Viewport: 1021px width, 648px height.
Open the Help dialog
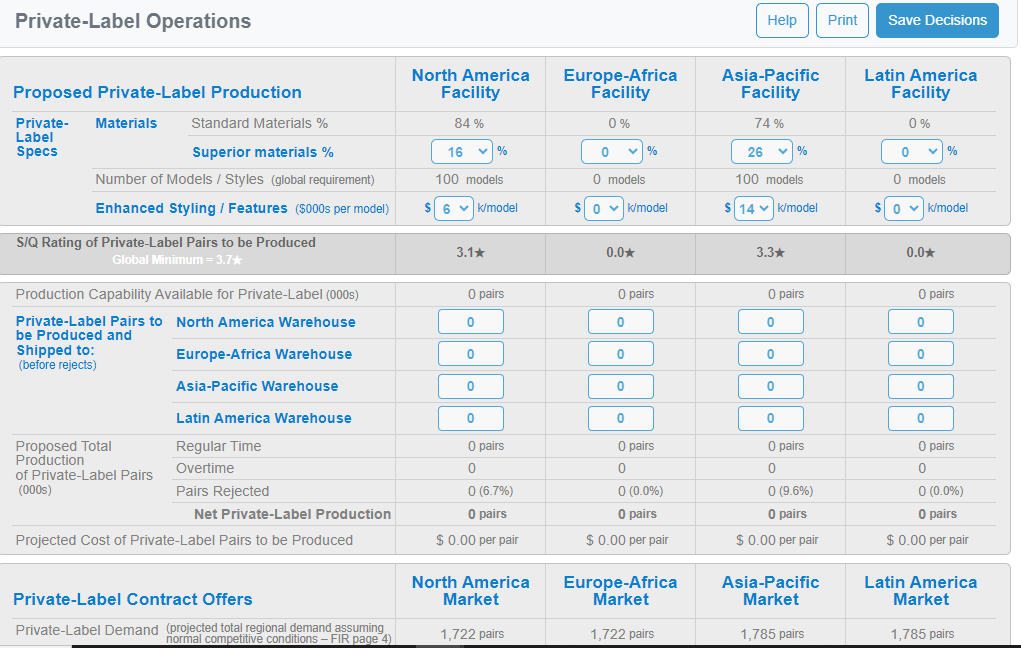[x=782, y=20]
